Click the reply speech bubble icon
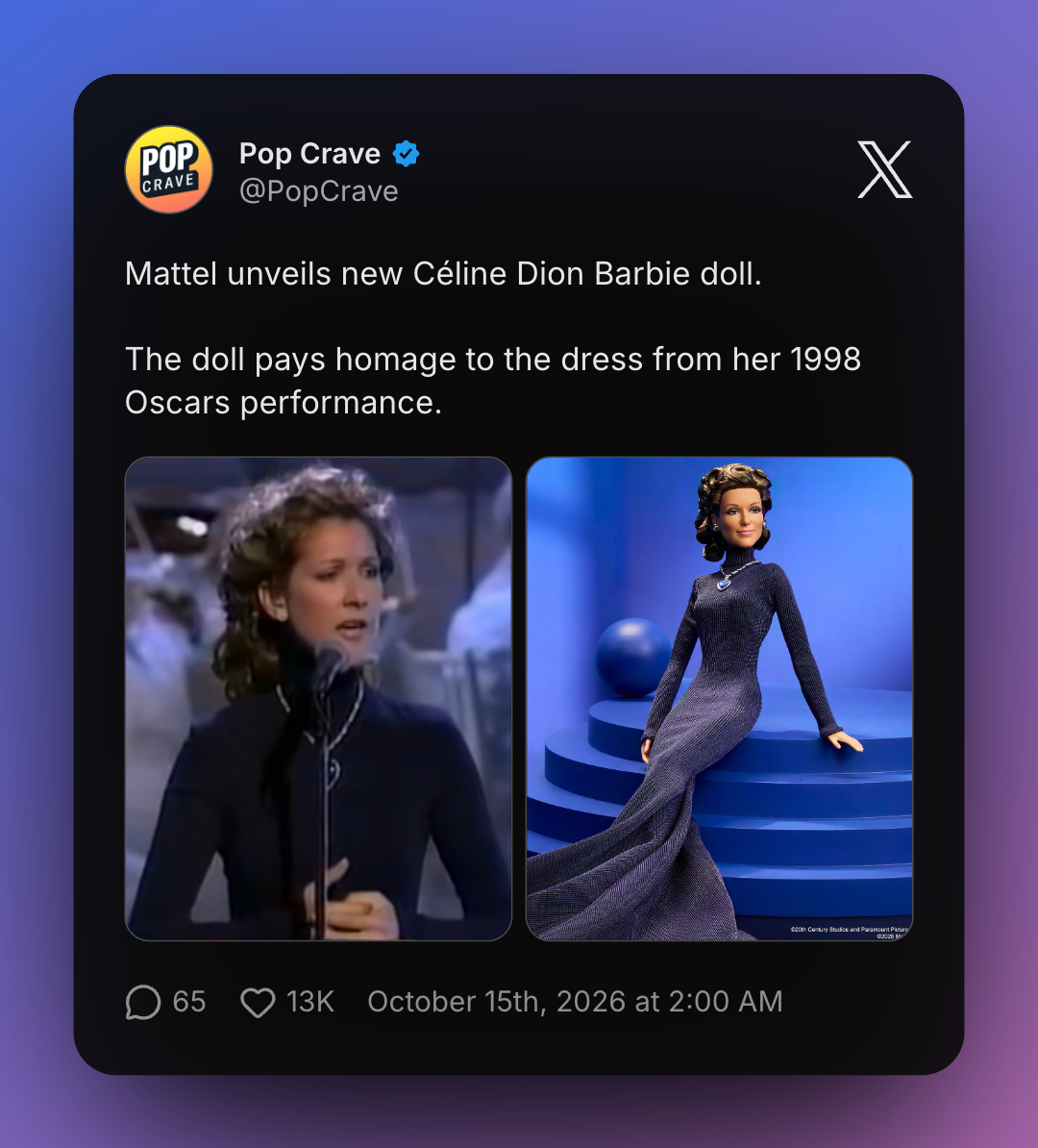Screen dimensions: 1038x1148 click(x=143, y=1002)
